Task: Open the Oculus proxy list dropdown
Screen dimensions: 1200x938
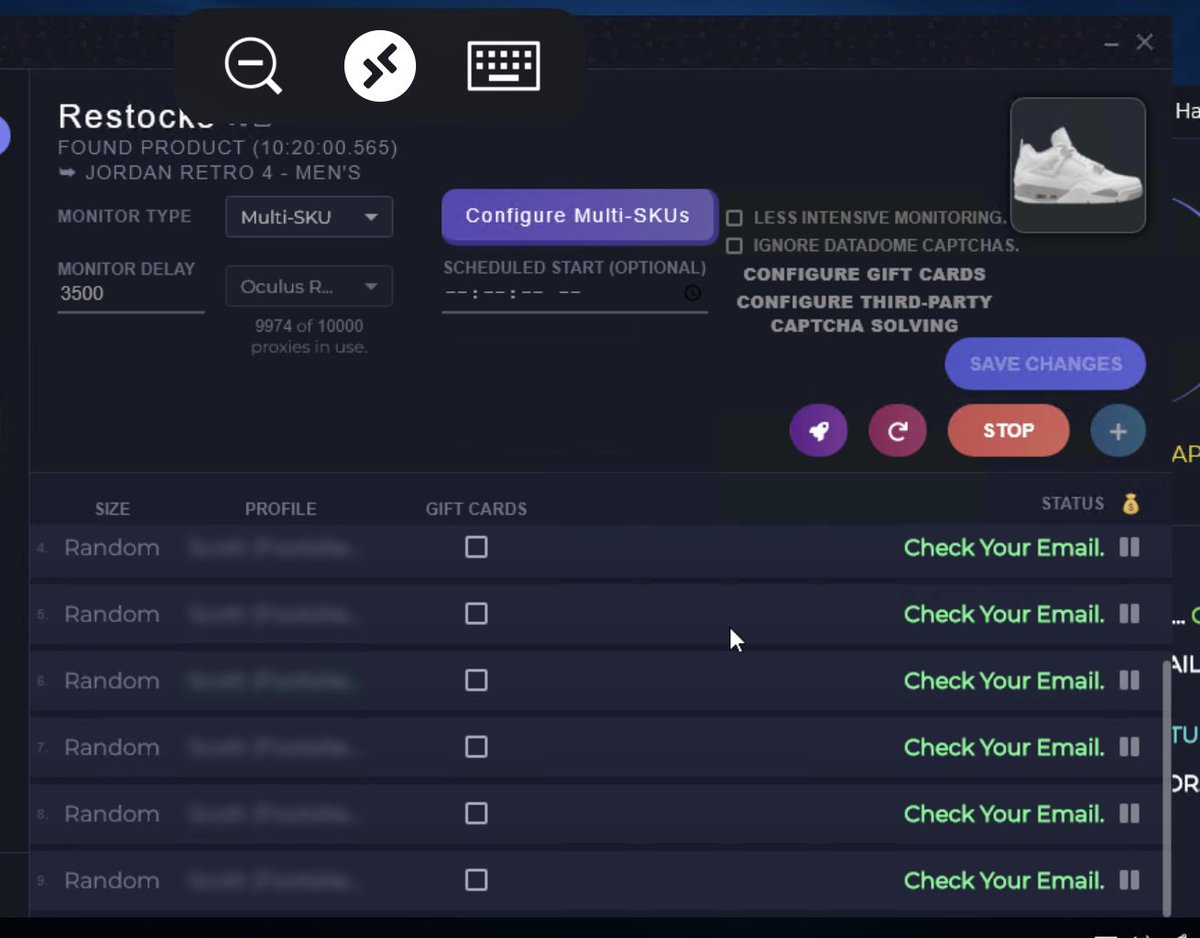Action: 309,287
